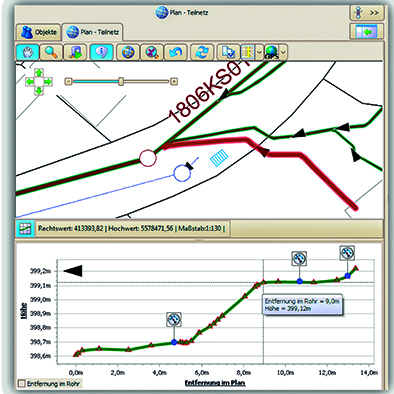The width and height of the screenshot is (394, 394).
Task: Toggle the info bubble tool
Action: click(101, 52)
